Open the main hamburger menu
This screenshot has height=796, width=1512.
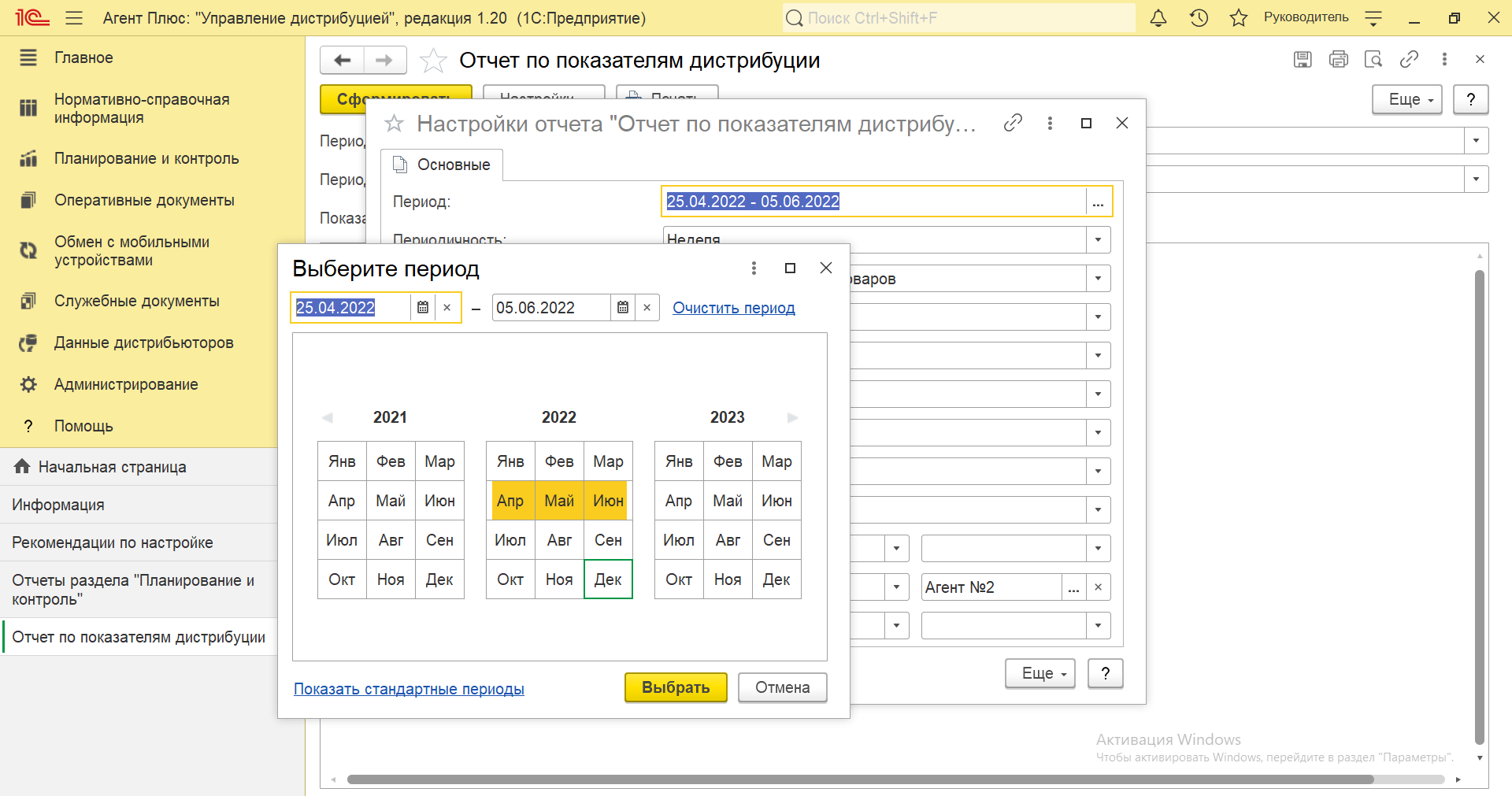74,18
